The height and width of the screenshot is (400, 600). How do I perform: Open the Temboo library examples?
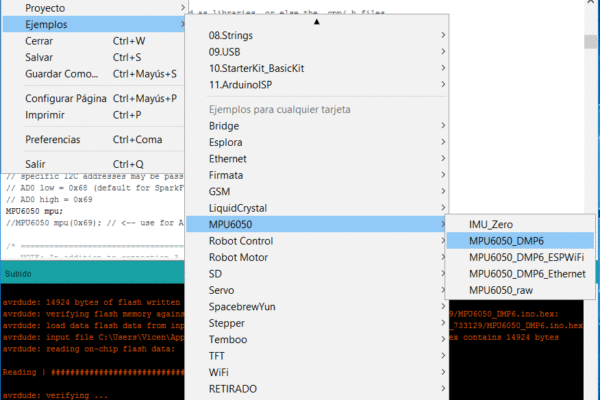tap(317, 340)
